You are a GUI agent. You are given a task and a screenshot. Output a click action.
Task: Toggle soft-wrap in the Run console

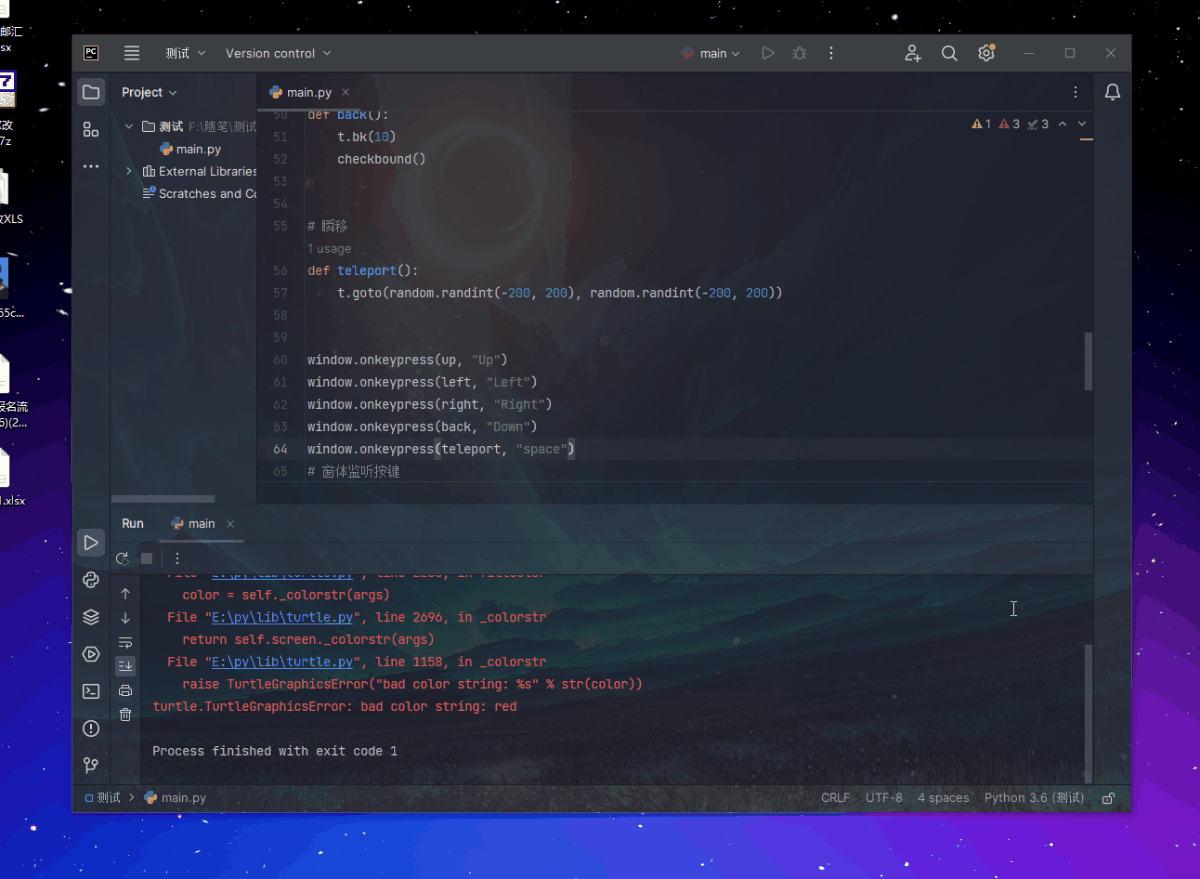pos(125,642)
